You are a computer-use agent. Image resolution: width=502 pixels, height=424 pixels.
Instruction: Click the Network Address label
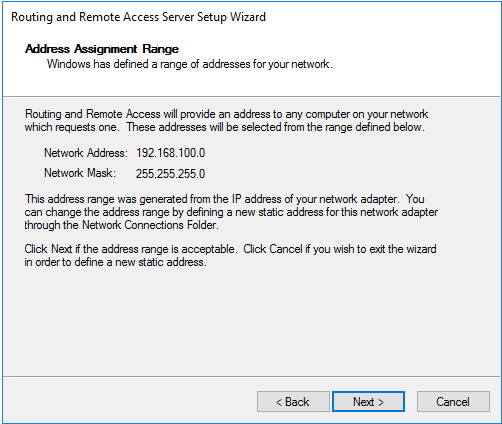click(86, 153)
